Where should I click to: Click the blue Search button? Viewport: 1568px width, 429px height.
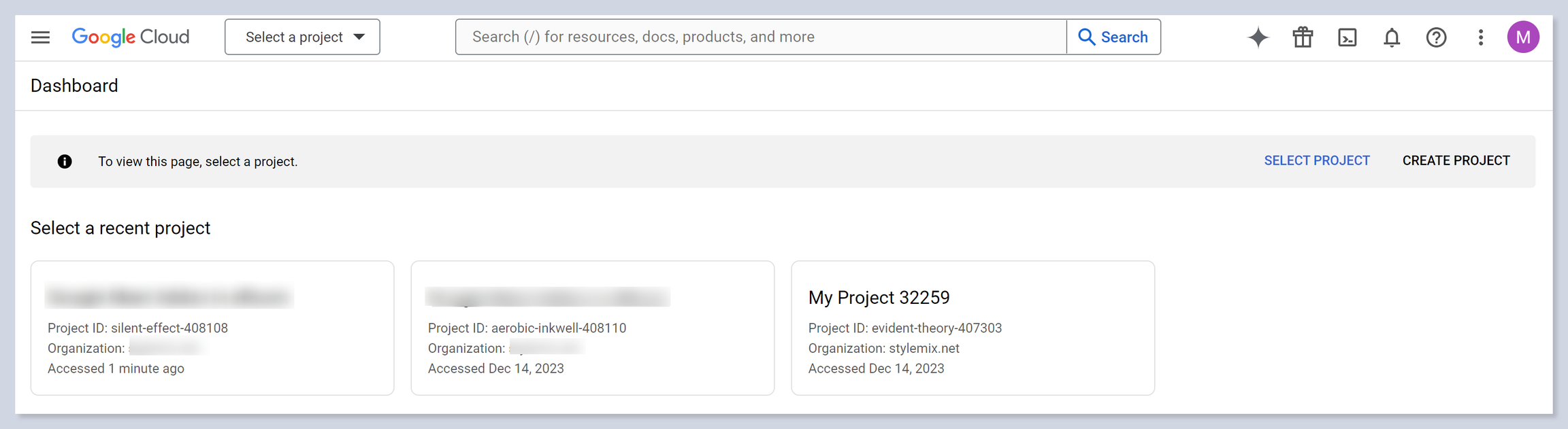[1113, 37]
